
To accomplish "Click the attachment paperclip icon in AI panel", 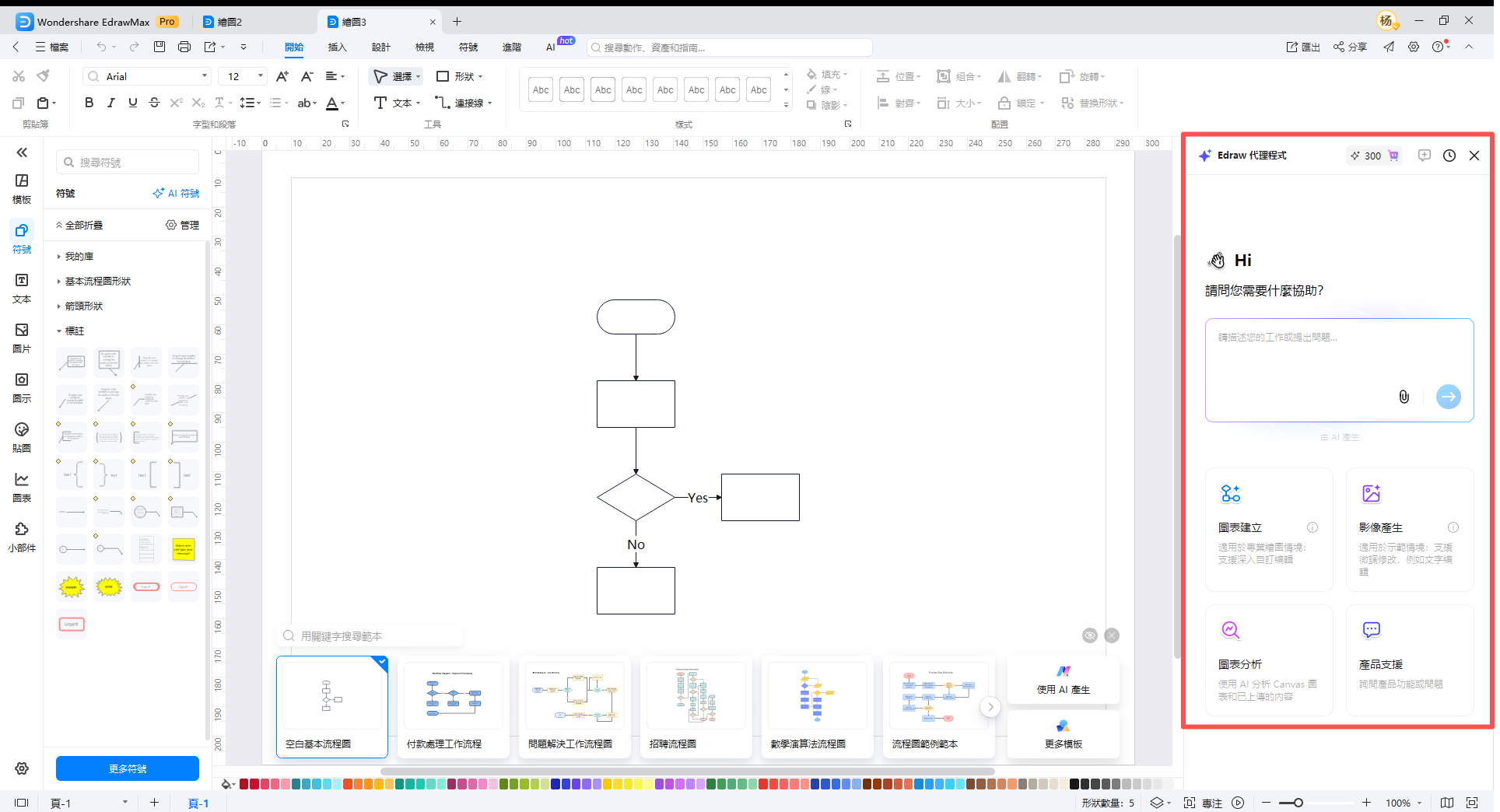I will pos(1404,397).
